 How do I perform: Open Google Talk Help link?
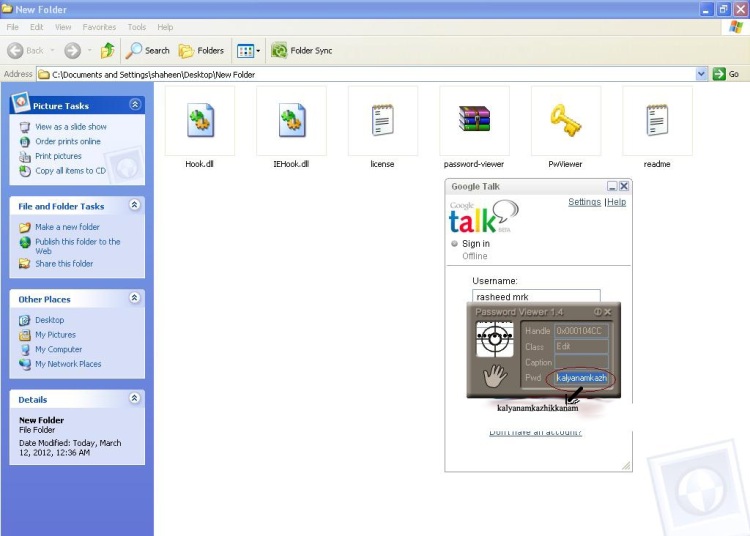[x=617, y=202]
